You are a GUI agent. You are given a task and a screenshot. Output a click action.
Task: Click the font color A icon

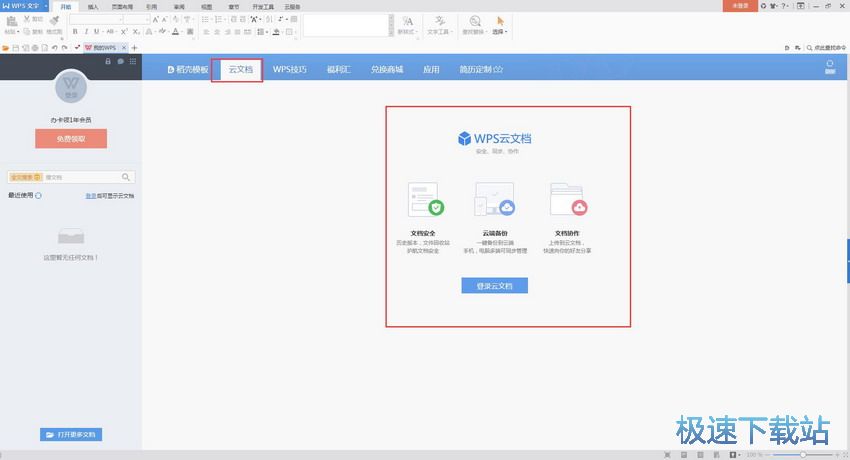click(x=175, y=32)
